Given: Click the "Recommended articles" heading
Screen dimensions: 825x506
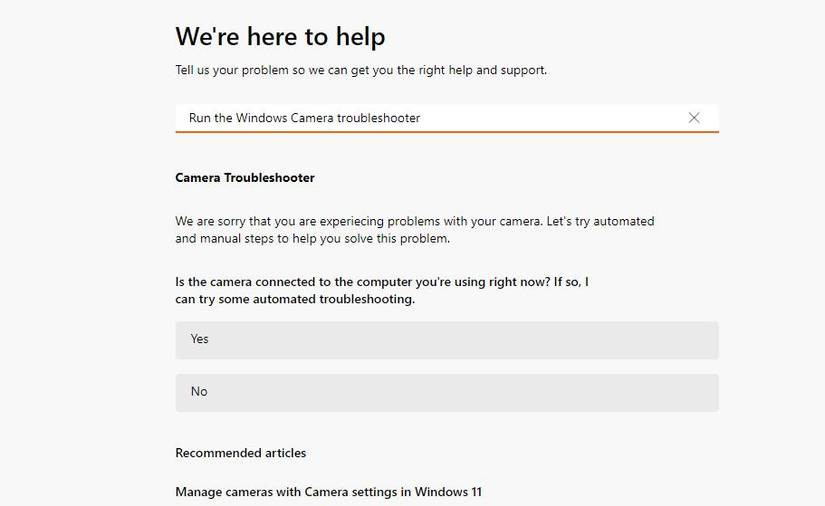Looking at the screenshot, I should [x=241, y=453].
